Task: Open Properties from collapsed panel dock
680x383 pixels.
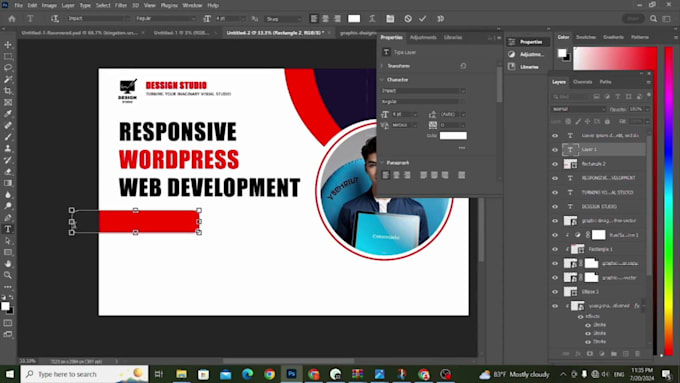Action: click(x=529, y=42)
